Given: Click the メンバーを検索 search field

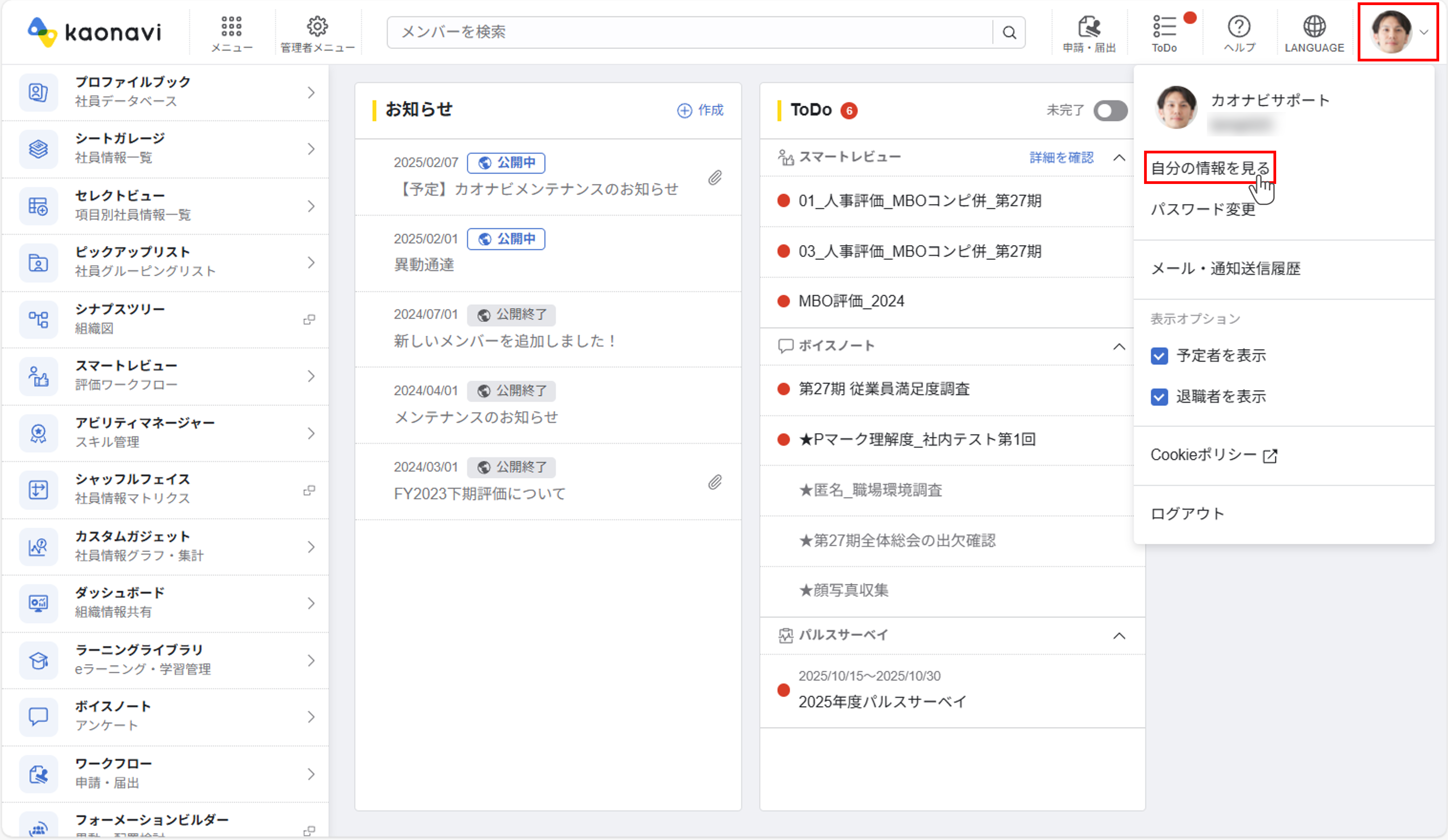Looking at the screenshot, I should coord(689,32).
